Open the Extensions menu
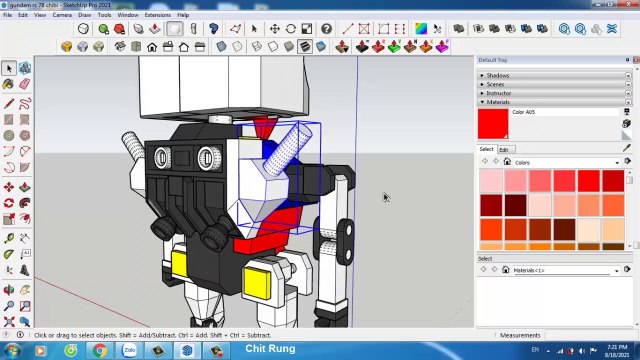 click(158, 15)
